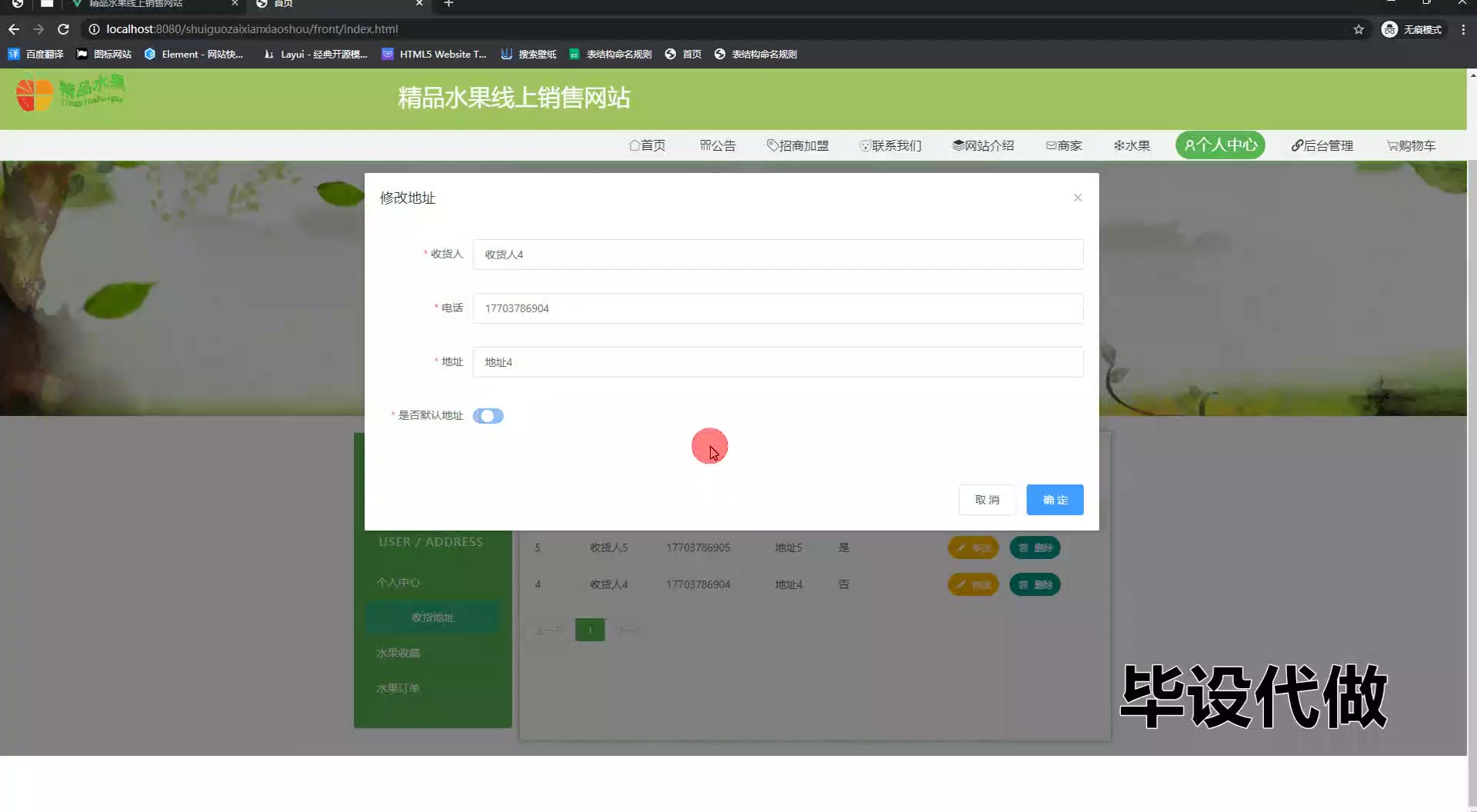Open the 购物车 shopping cart
The image size is (1477, 812).
(1411, 145)
